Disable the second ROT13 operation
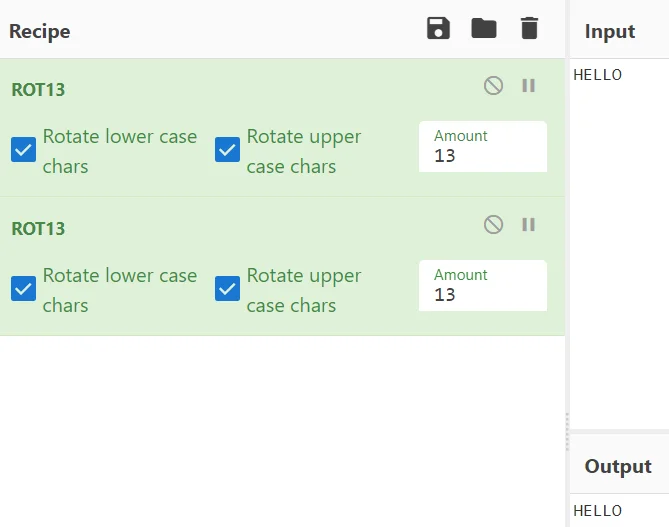This screenshot has width=669, height=527. 493,225
